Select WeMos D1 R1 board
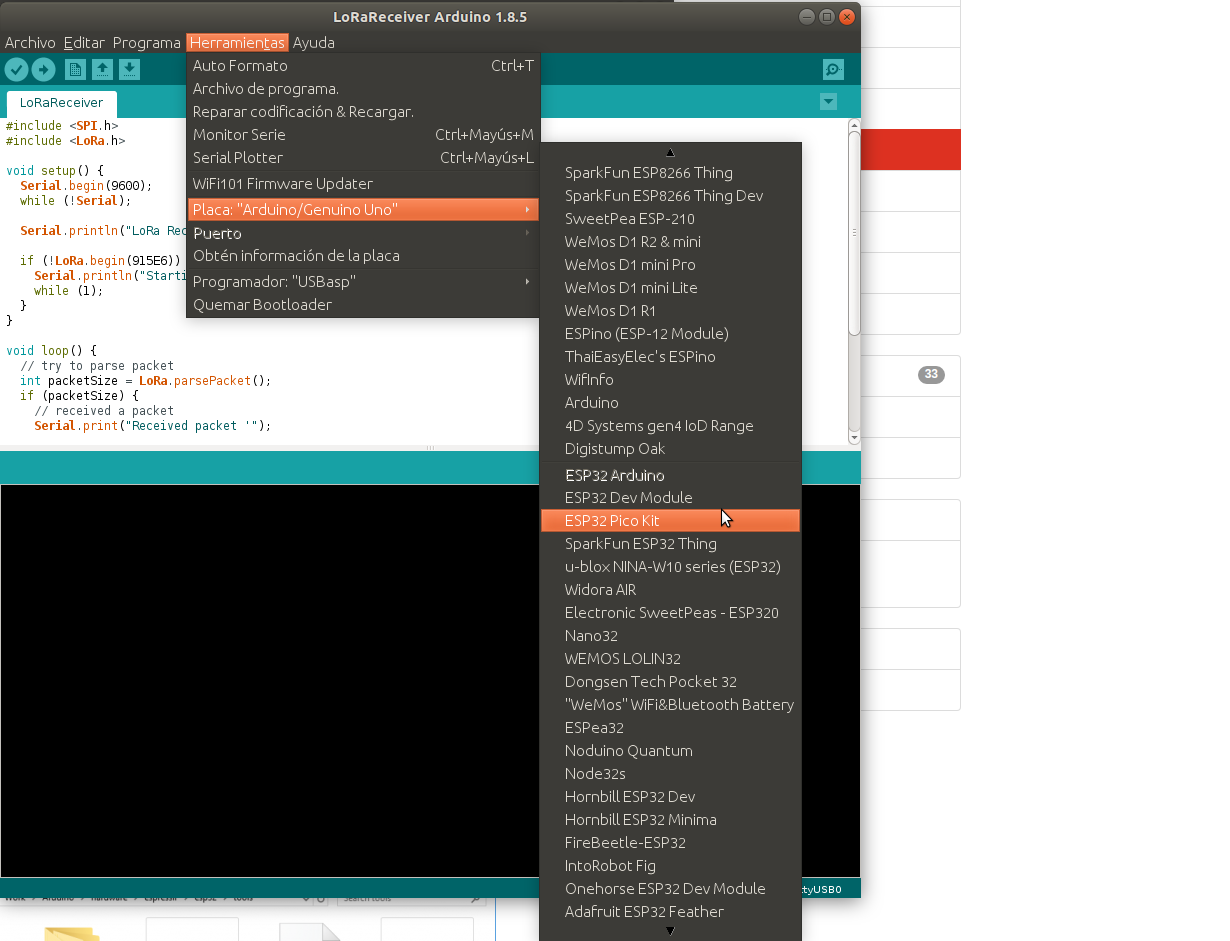This screenshot has width=1230, height=941. pos(670,311)
